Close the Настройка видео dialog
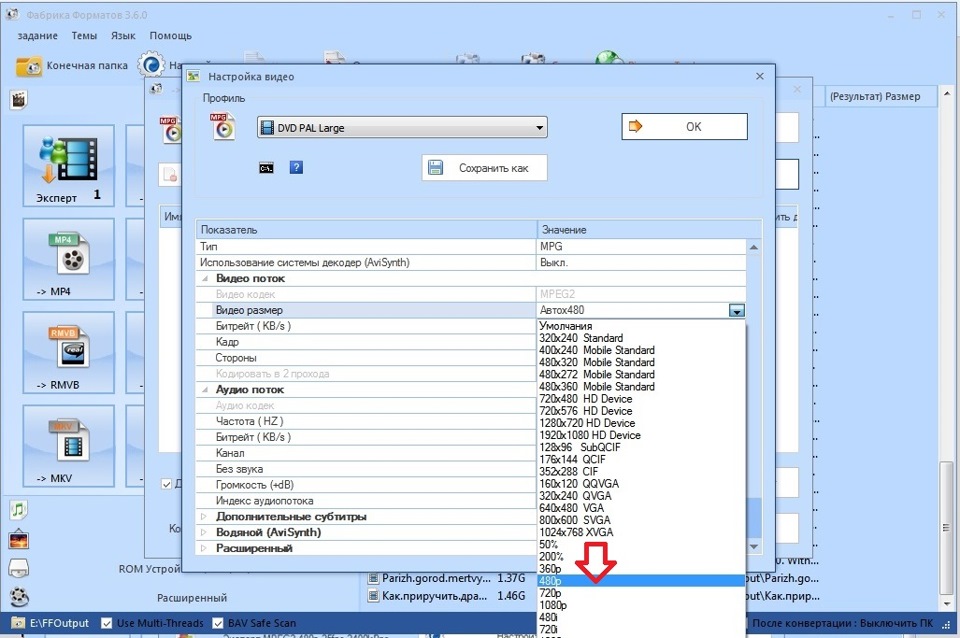 [x=760, y=76]
